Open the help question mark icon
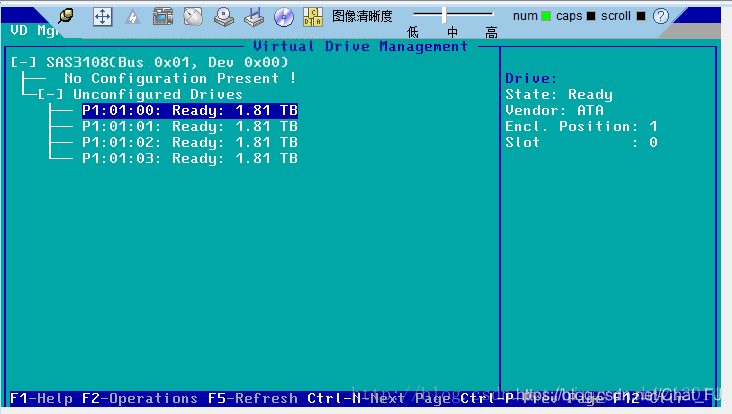The height and width of the screenshot is (414, 732). (661, 16)
